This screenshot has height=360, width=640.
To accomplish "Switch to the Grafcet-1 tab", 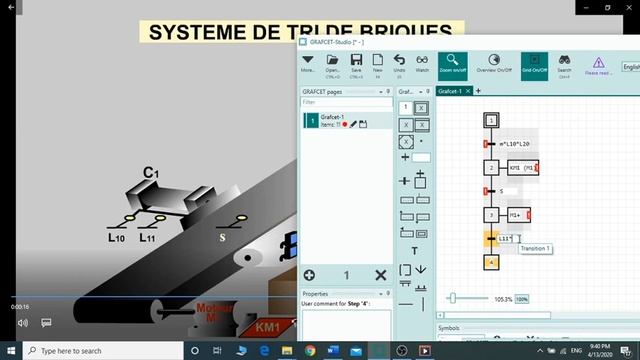I will tap(450, 91).
